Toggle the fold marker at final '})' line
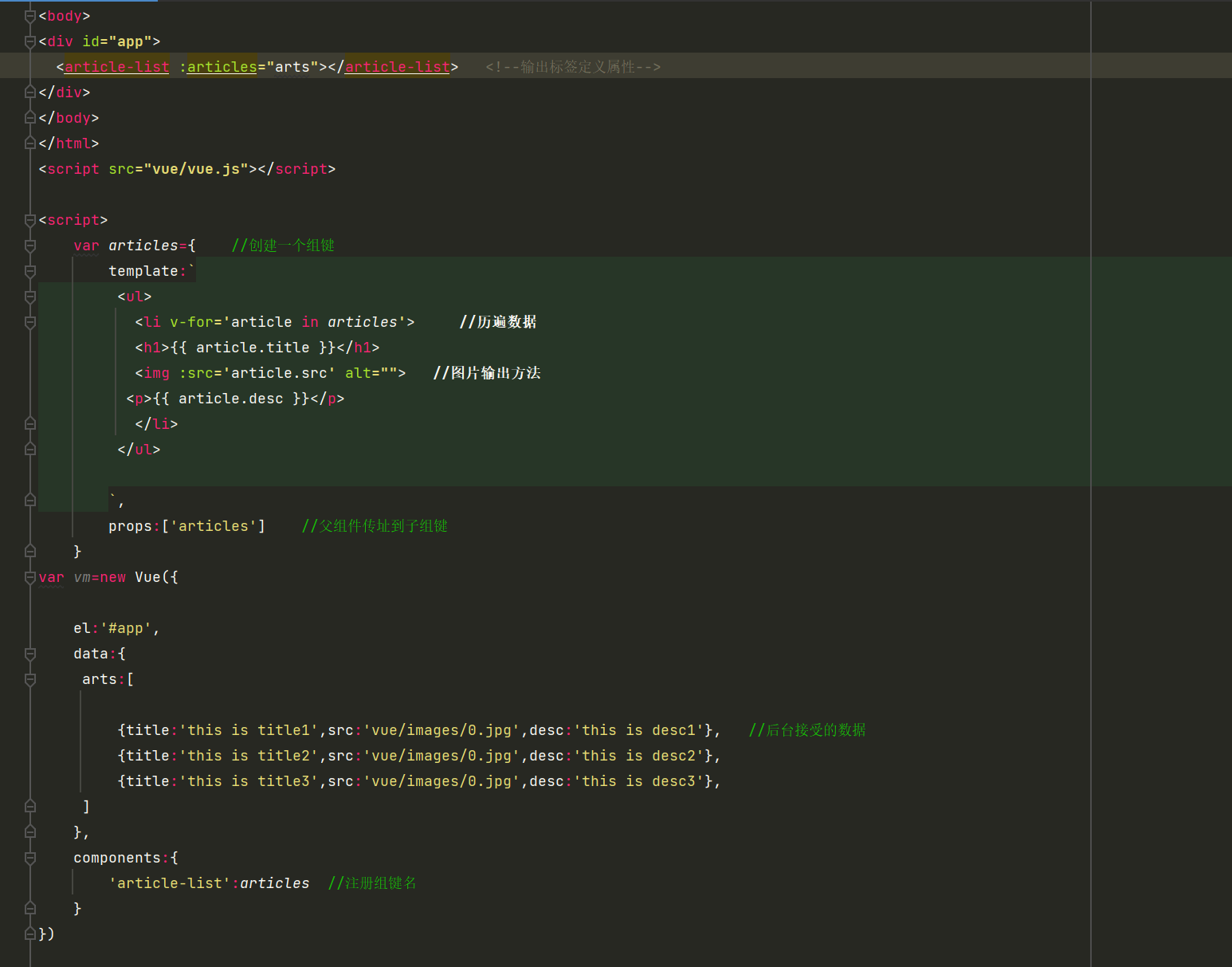Viewport: 1232px width, 967px height. coord(30,934)
